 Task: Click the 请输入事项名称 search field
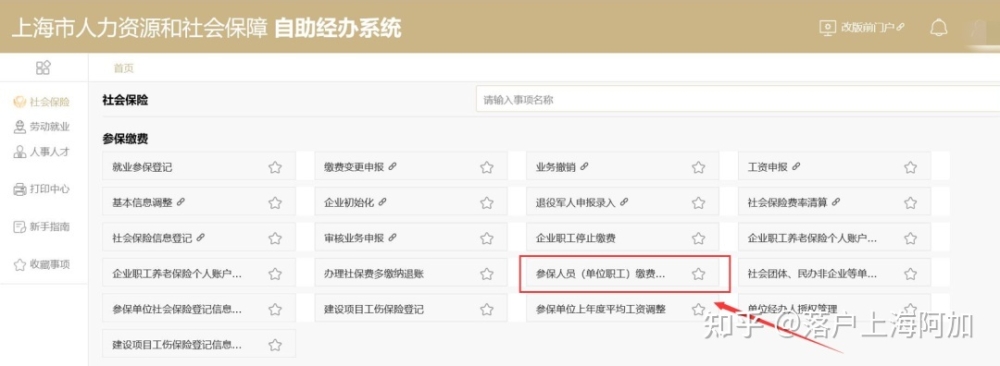pyautogui.click(x=738, y=99)
